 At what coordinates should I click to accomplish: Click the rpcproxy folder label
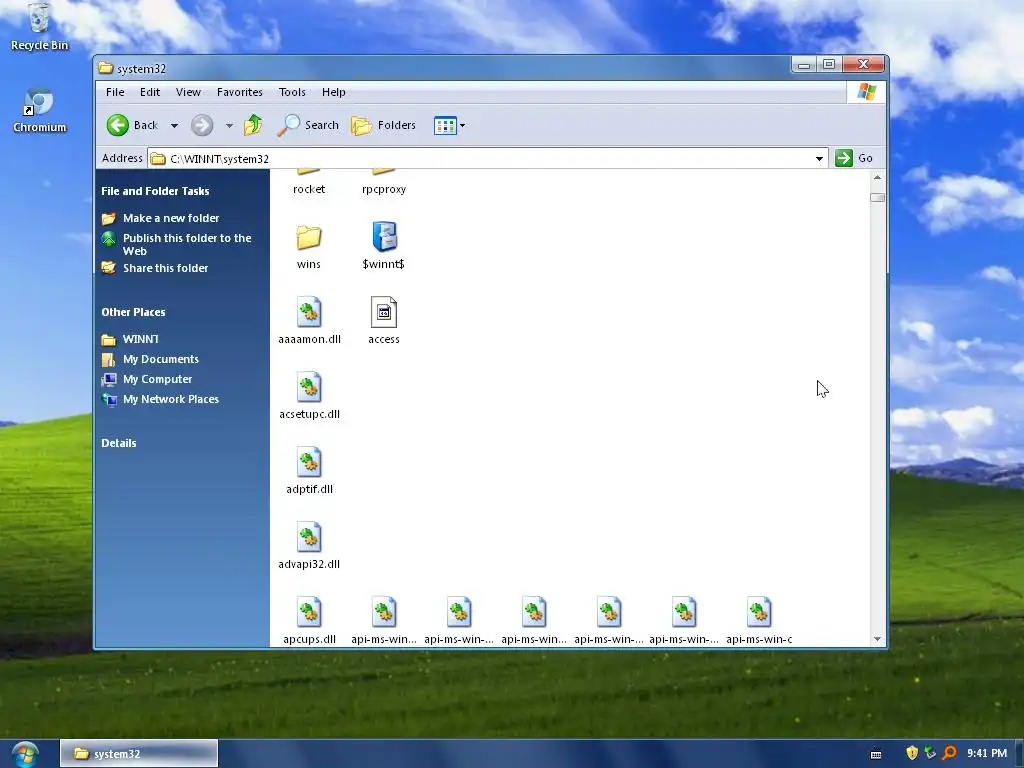(384, 189)
